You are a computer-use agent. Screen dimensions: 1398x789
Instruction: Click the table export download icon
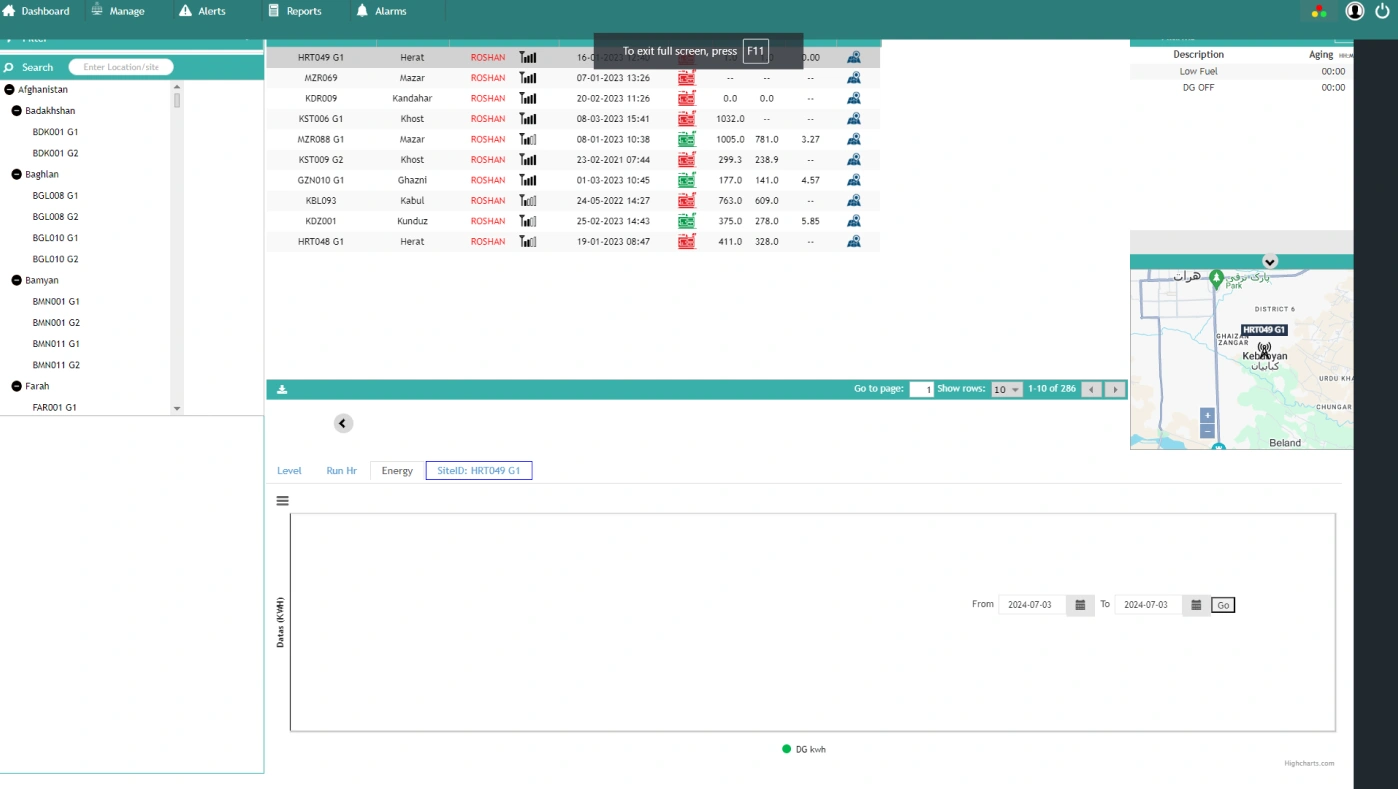point(281,388)
